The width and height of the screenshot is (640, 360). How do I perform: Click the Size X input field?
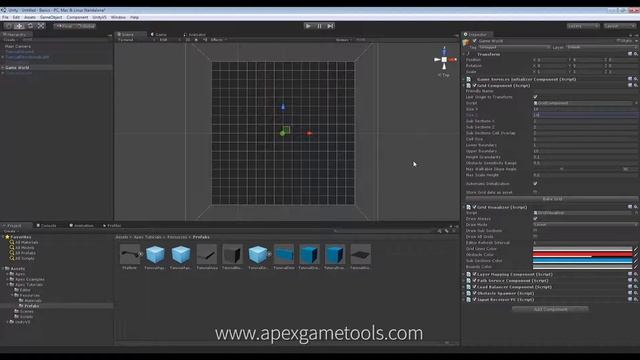(x=585, y=109)
